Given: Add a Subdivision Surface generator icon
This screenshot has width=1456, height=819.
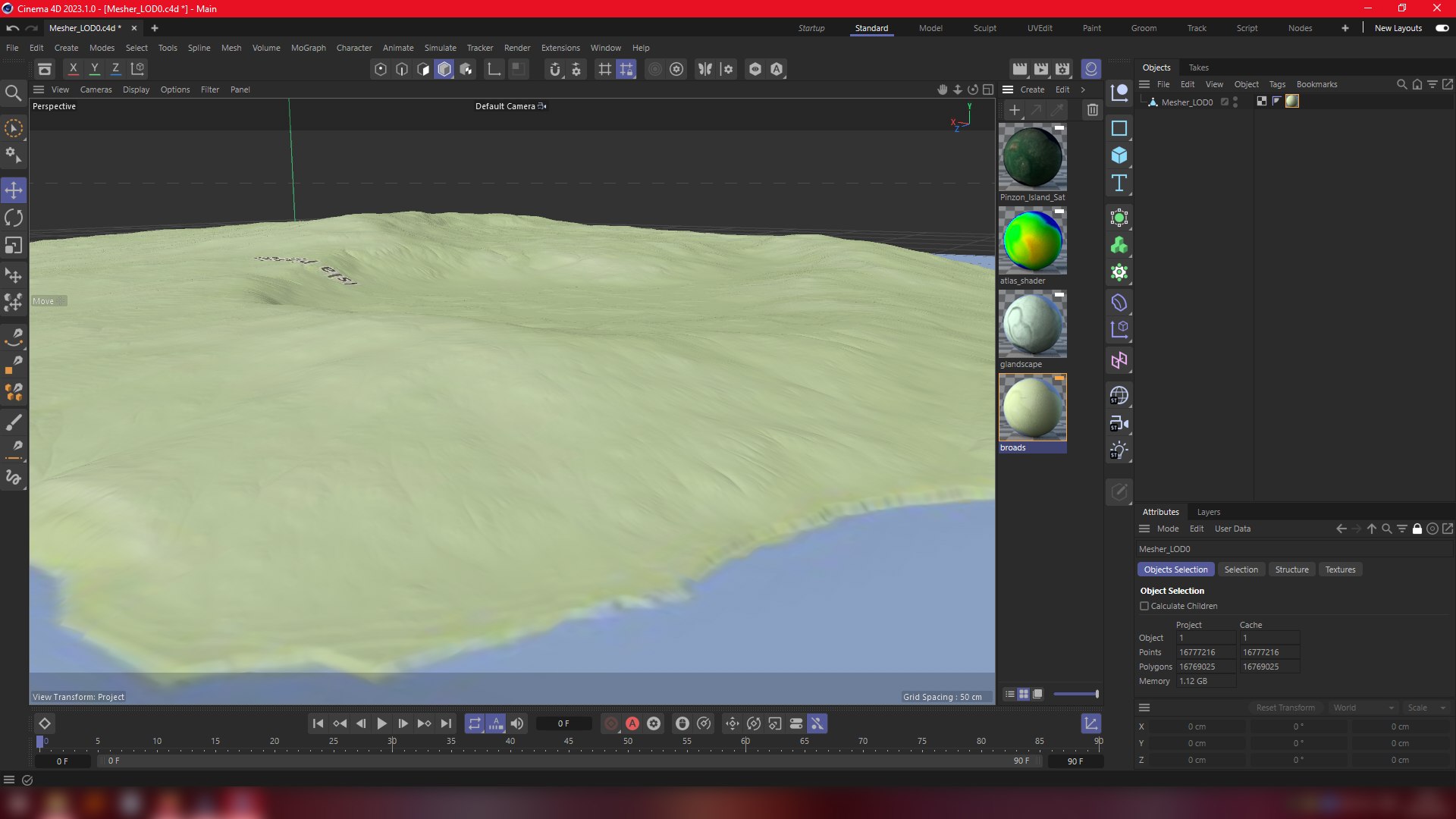Looking at the screenshot, I should tap(1119, 218).
